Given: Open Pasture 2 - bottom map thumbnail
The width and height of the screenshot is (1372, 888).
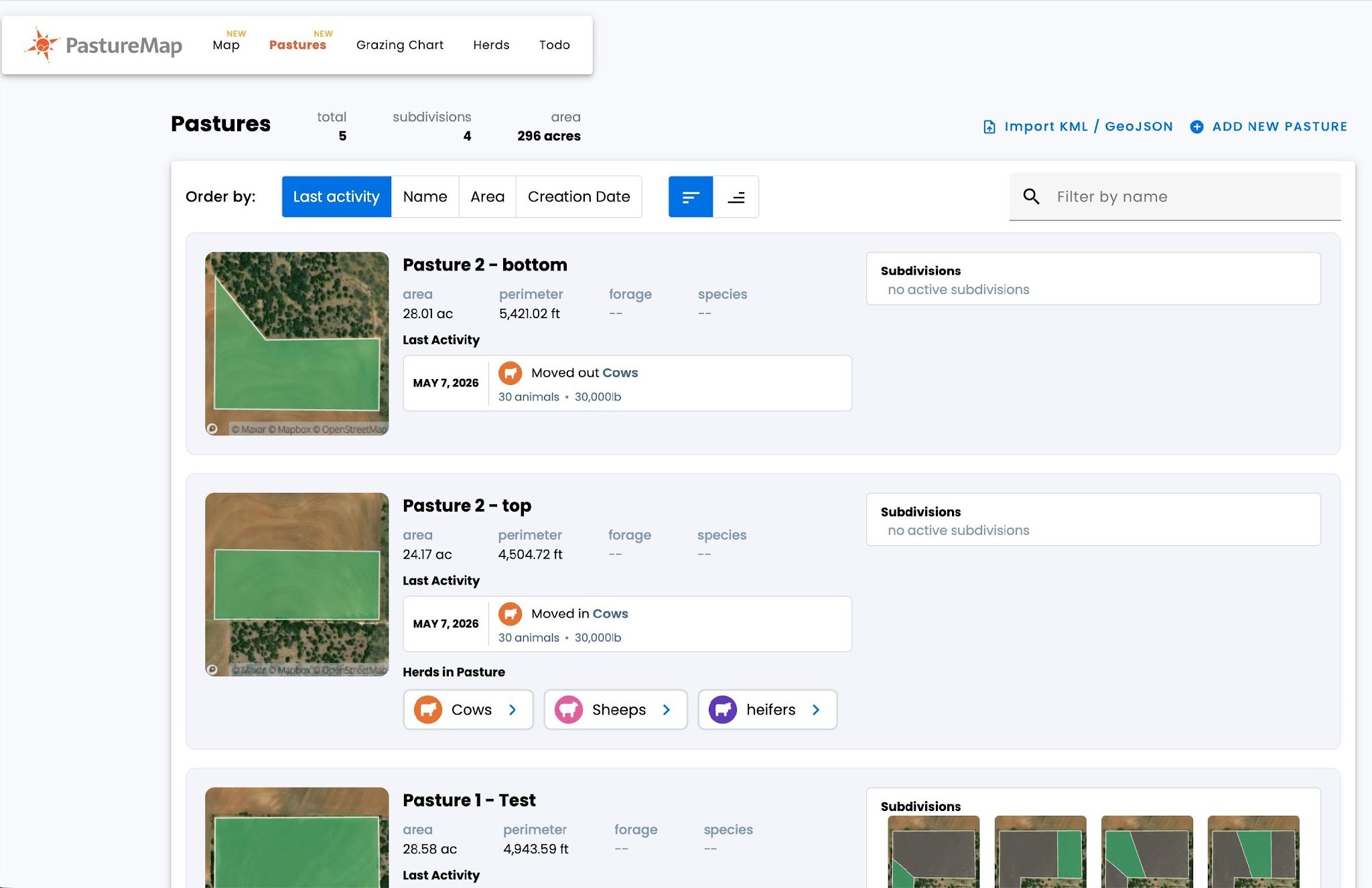Looking at the screenshot, I should (297, 344).
